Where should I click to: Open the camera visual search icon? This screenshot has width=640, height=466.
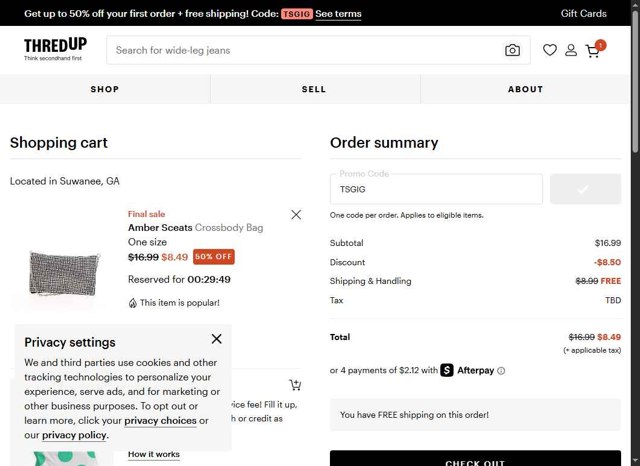[512, 50]
